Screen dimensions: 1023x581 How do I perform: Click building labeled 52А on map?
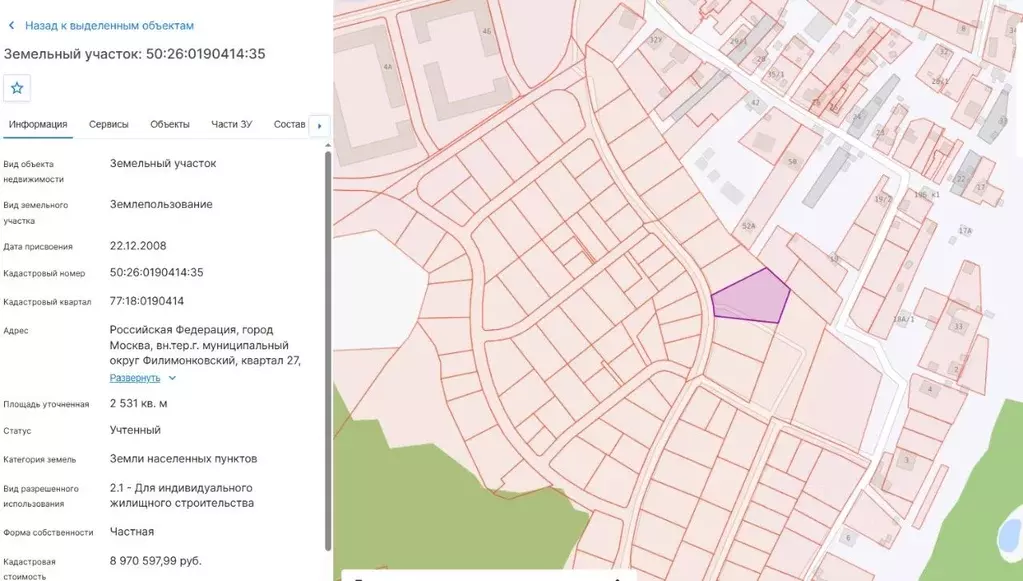(x=748, y=226)
